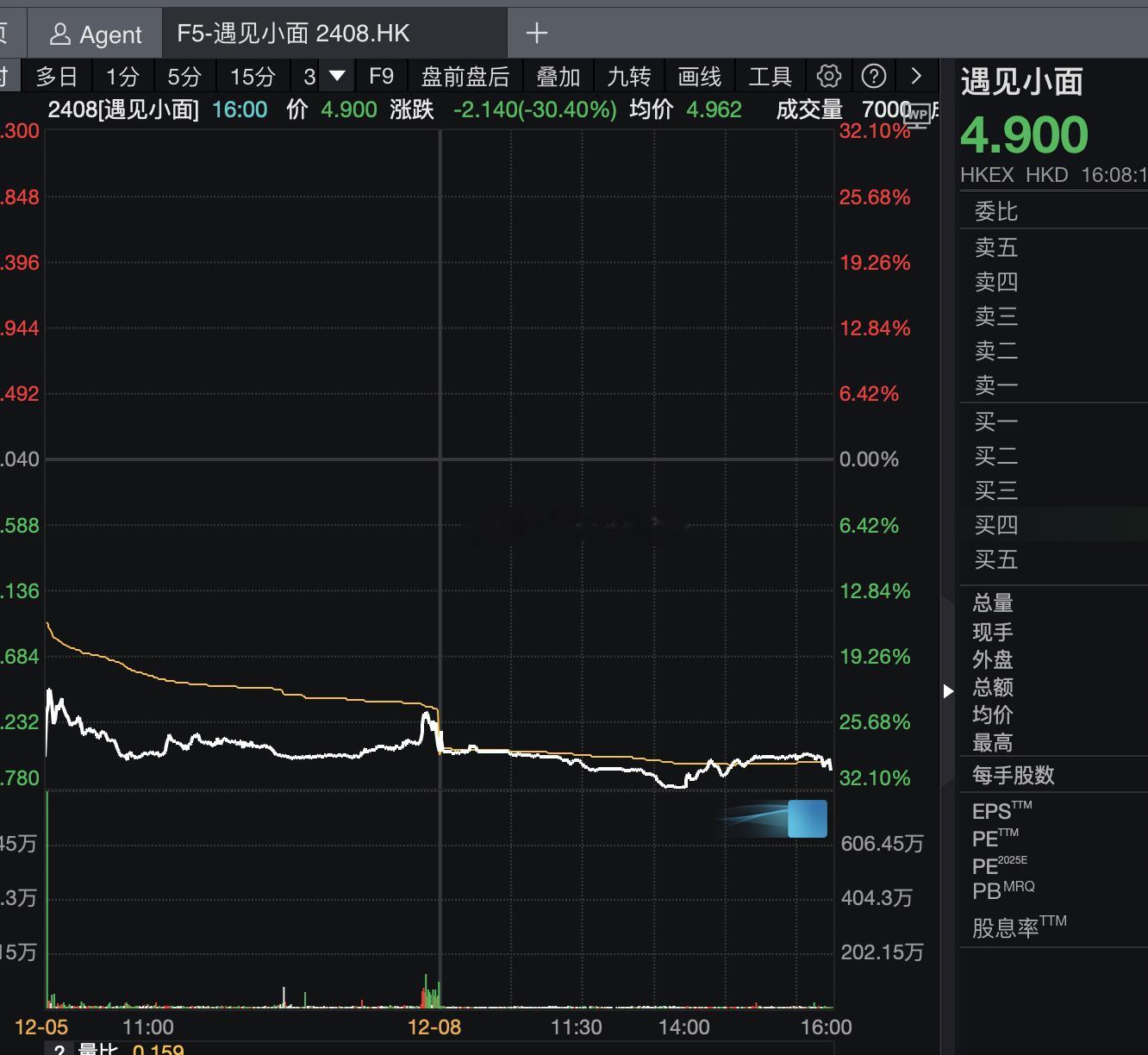Select the 买五 bid row
Viewport: 1148px width, 1055px height.
tap(1054, 559)
